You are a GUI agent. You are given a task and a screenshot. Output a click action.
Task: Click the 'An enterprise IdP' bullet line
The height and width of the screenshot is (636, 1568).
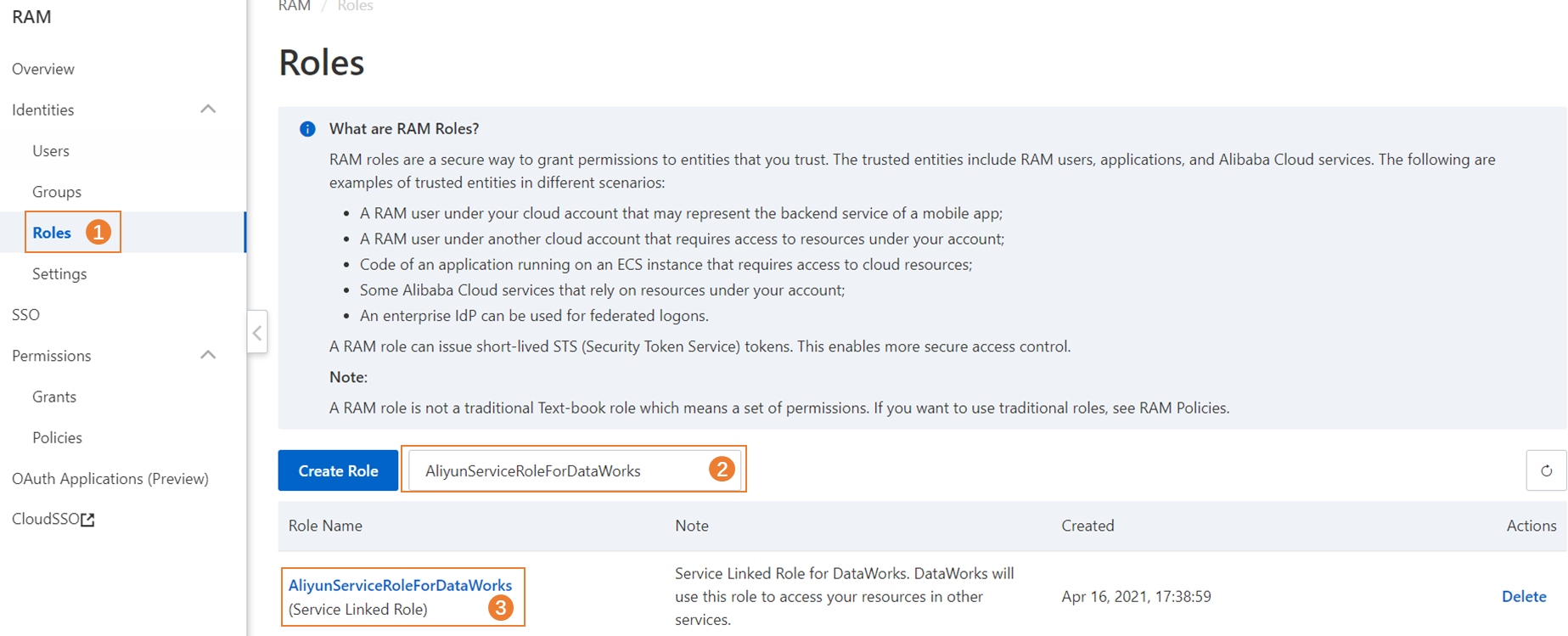click(x=534, y=316)
